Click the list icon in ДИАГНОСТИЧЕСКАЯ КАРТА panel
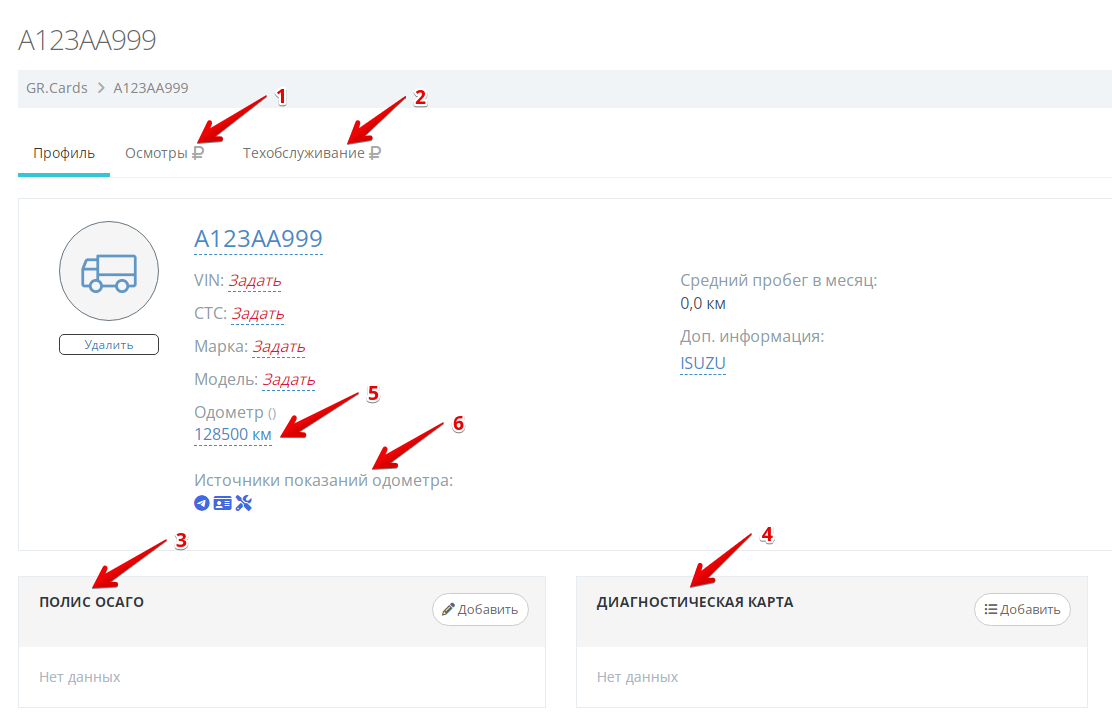Screen dimensions: 1112x716 point(990,609)
